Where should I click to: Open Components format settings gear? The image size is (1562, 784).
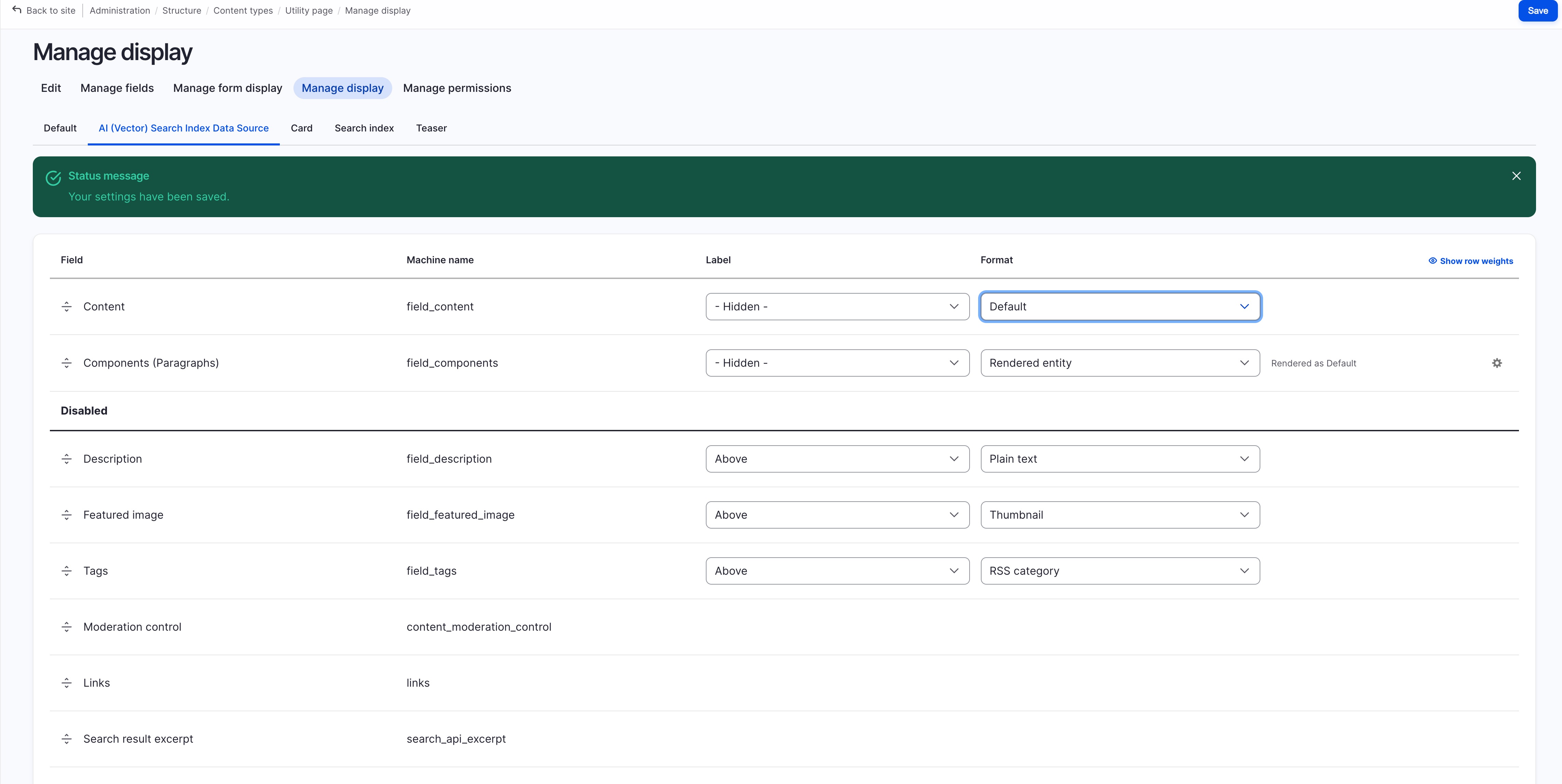tap(1496, 363)
